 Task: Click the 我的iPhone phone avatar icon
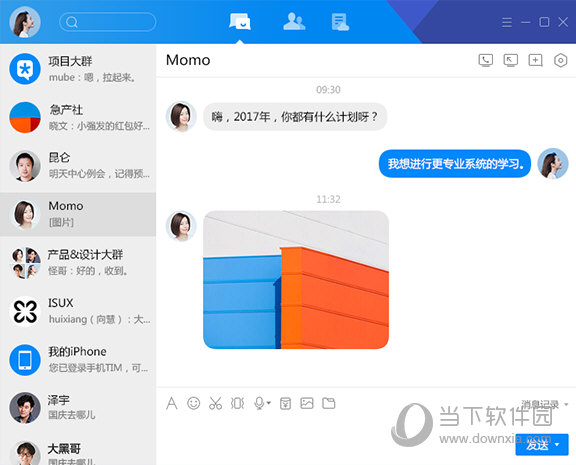(25, 360)
